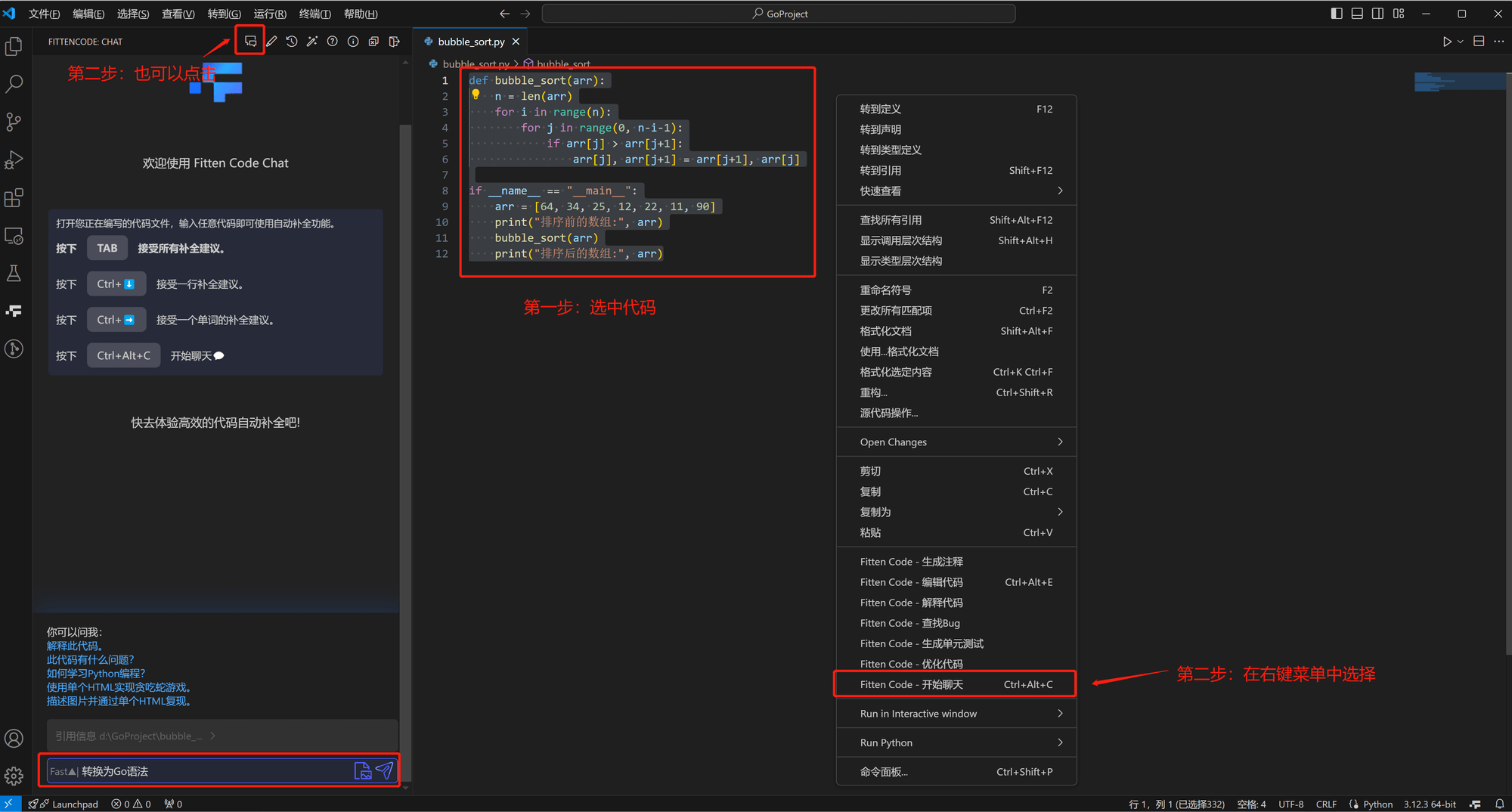Choose Fitten Code - 解释代码
1512x812 pixels.
point(956,603)
